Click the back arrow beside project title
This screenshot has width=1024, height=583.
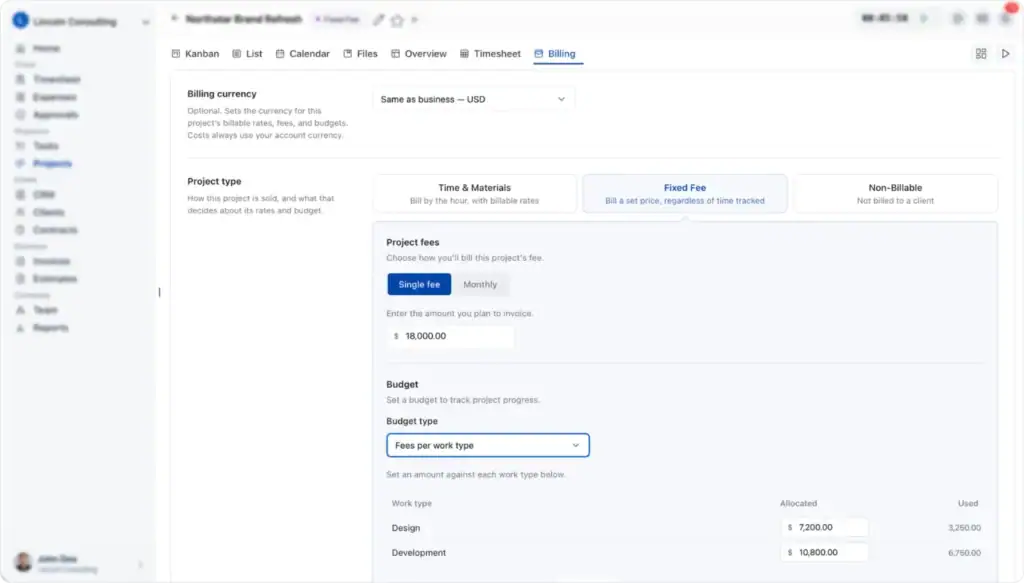(174, 19)
